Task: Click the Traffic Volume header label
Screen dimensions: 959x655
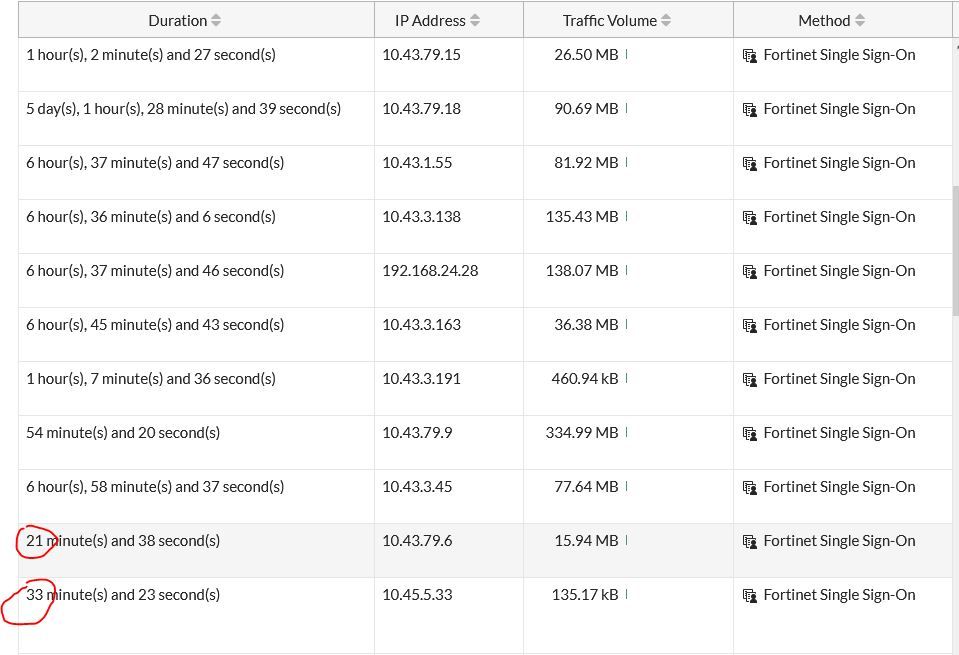Action: [609, 21]
